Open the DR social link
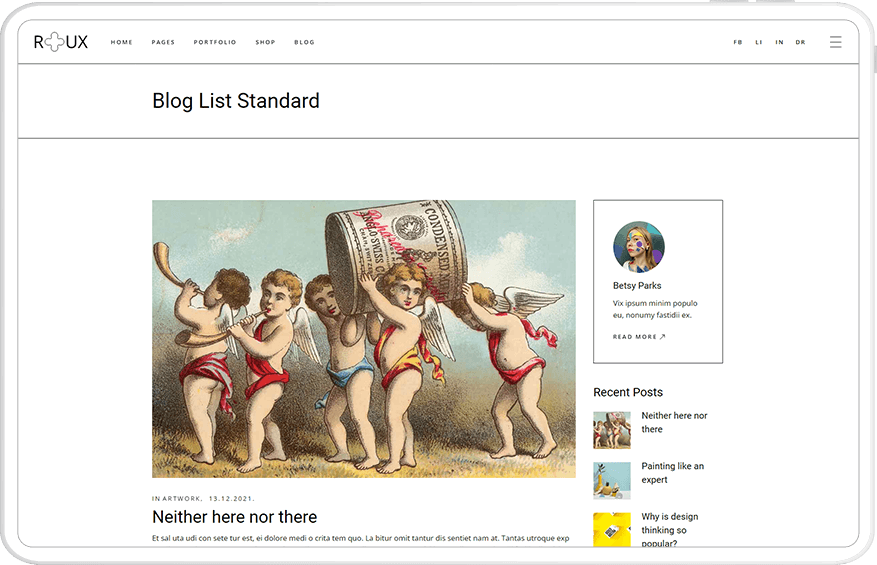 800,42
